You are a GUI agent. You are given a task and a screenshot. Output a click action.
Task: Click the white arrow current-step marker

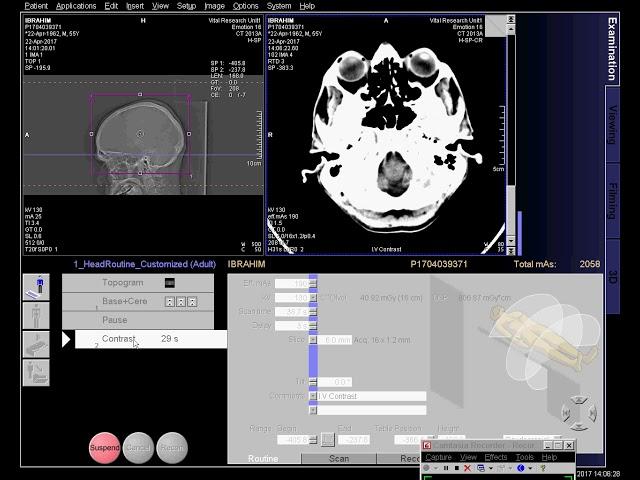click(x=66, y=339)
